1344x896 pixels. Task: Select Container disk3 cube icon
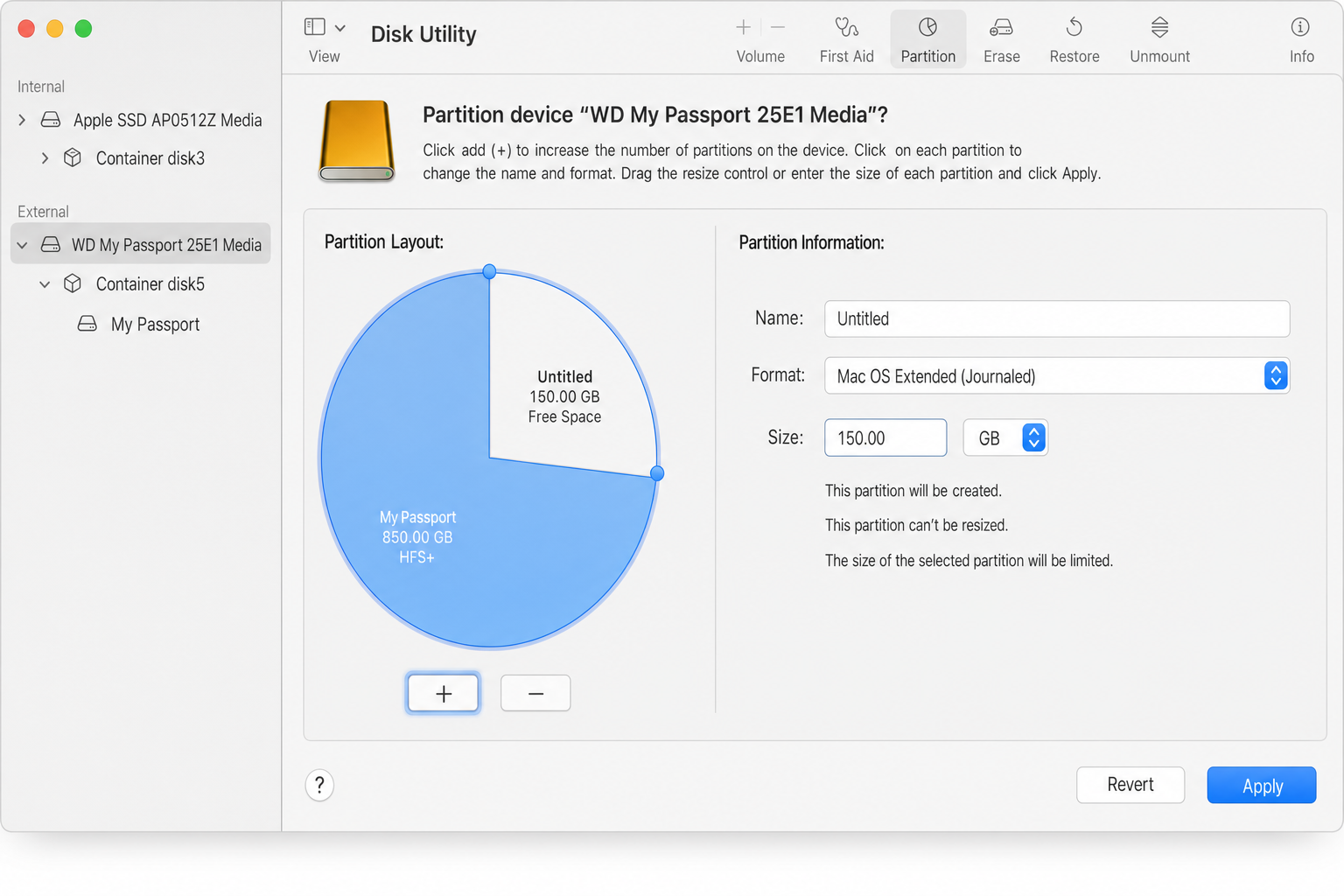point(73,157)
